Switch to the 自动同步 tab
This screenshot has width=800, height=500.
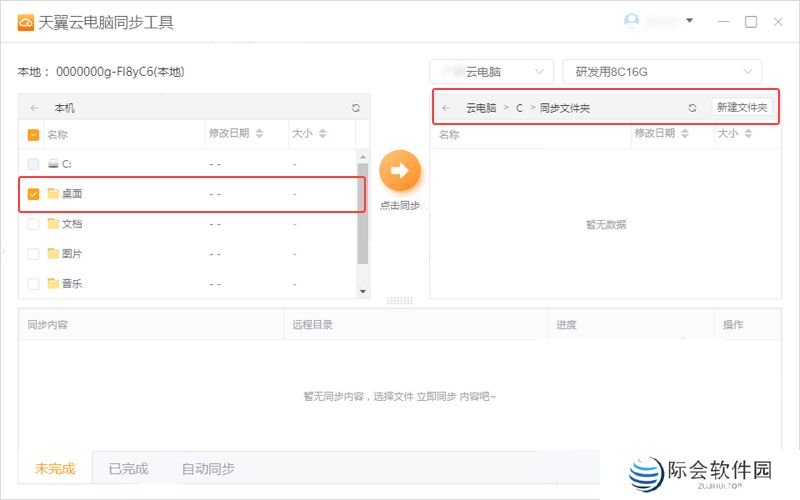tap(208, 468)
